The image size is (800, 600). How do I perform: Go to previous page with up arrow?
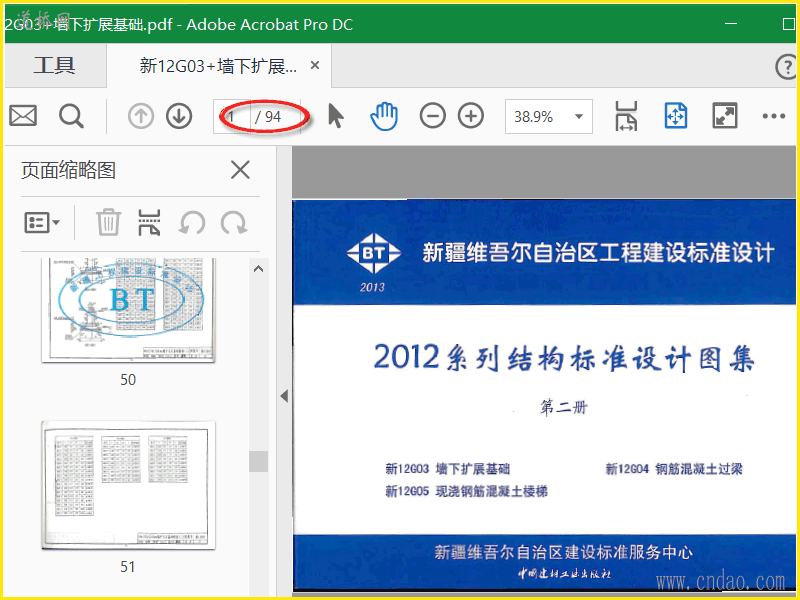point(141,116)
